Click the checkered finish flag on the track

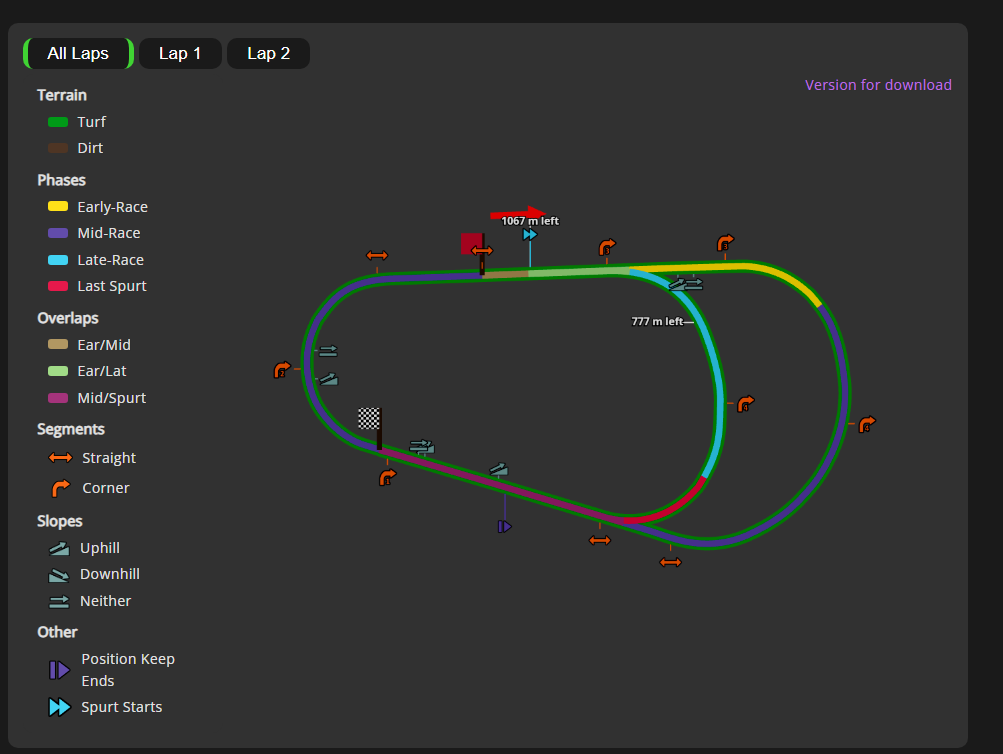(369, 418)
